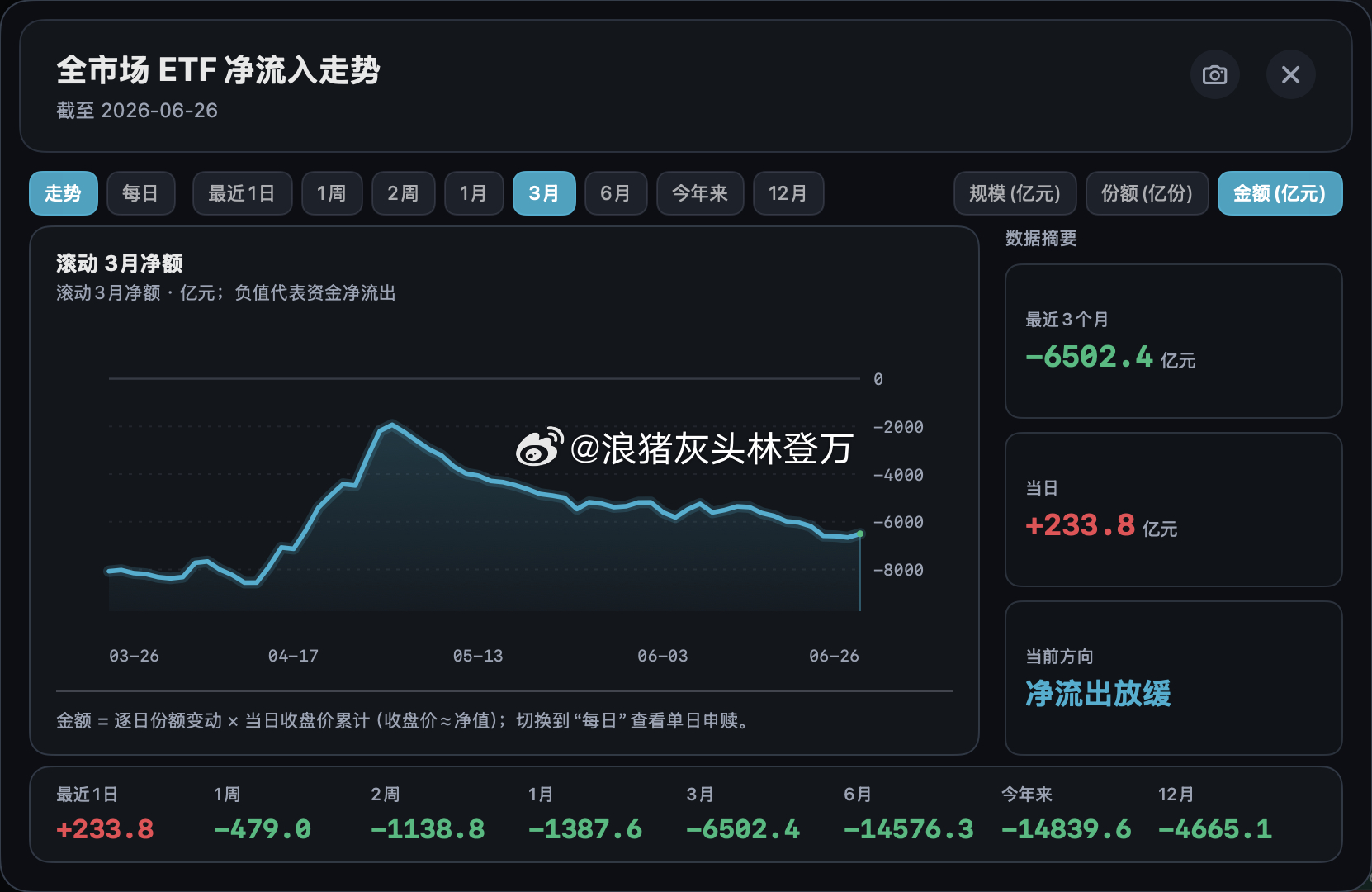This screenshot has width=1372, height=892.
Task: Click the 截至 2026-06-26 date text
Action: pyautogui.click(x=137, y=111)
